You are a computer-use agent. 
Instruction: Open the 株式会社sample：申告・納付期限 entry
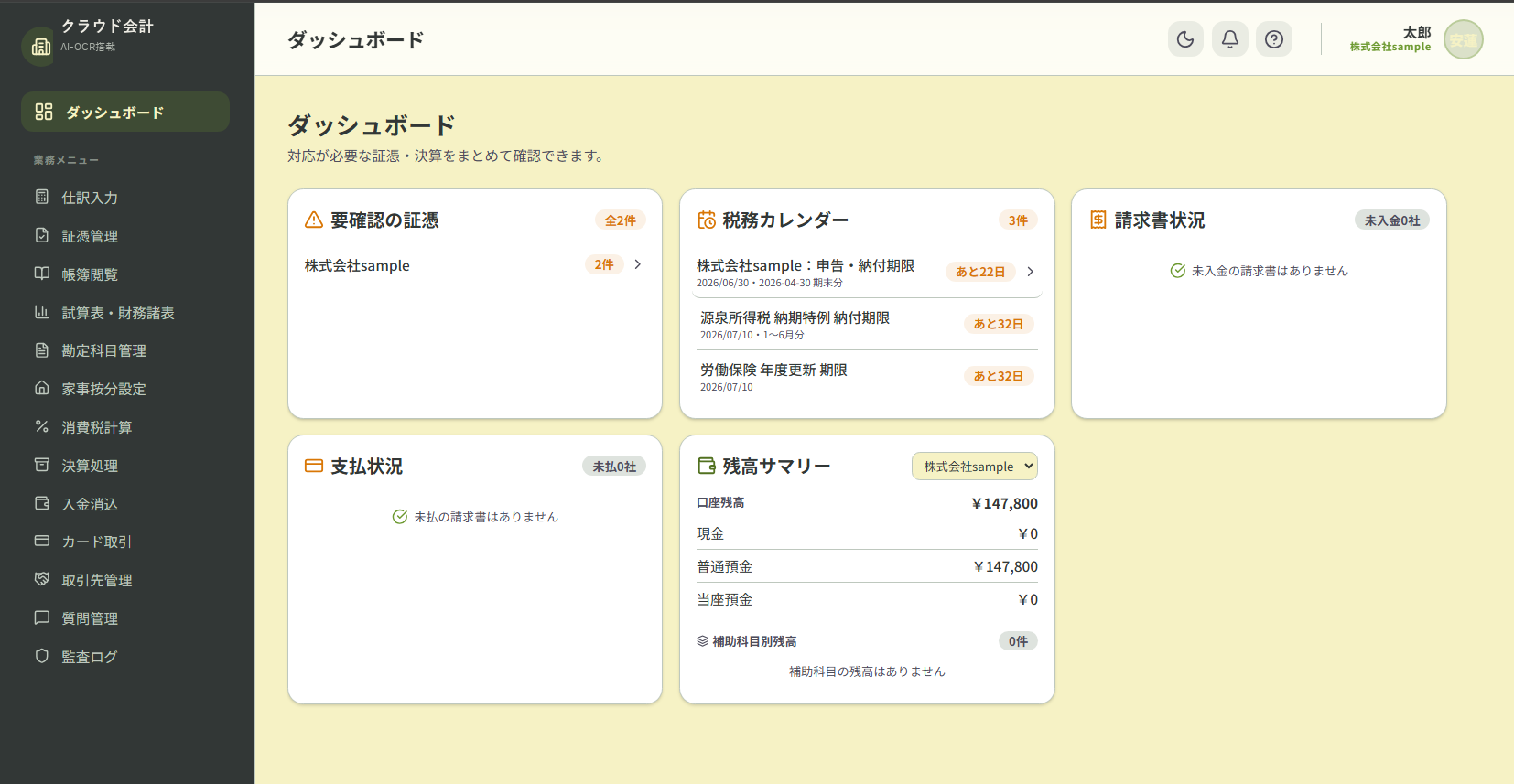867,272
